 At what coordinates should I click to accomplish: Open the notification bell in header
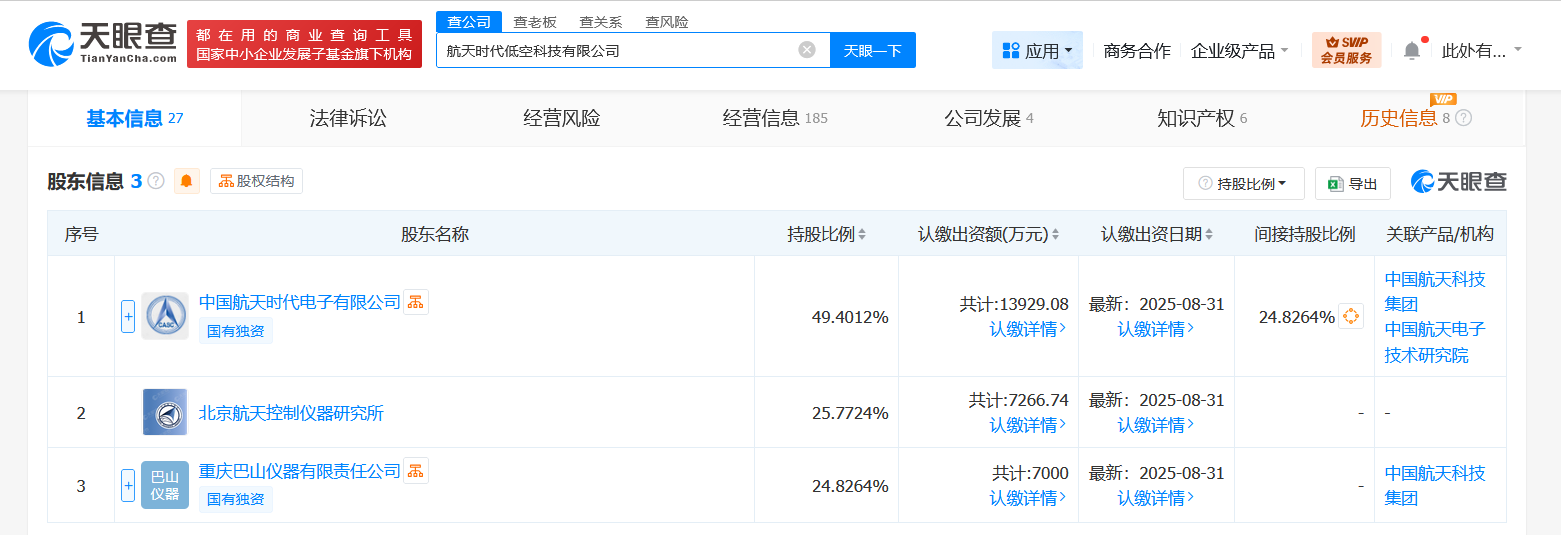point(1411,50)
